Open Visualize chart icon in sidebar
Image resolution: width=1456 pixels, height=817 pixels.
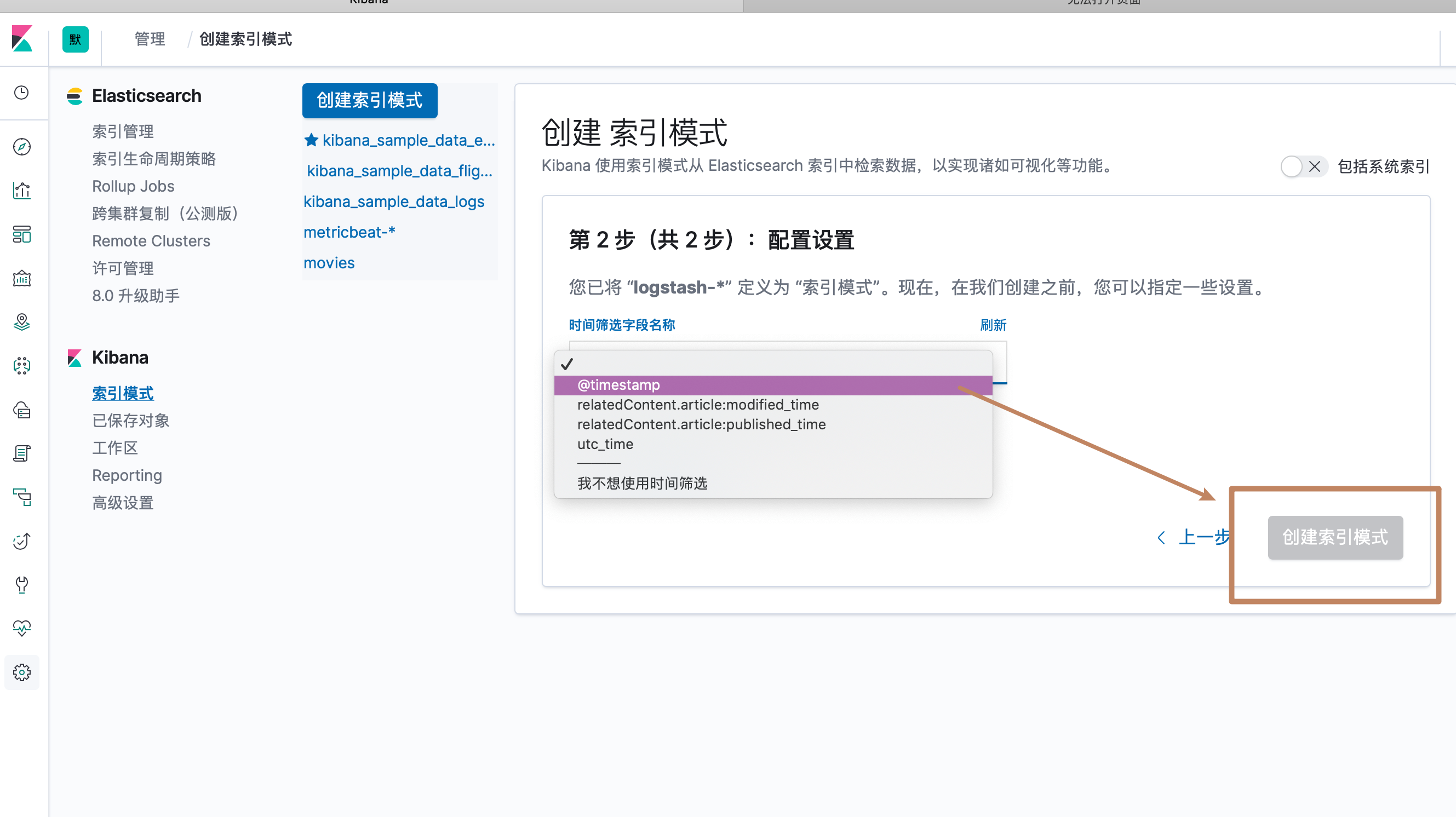coord(21,191)
